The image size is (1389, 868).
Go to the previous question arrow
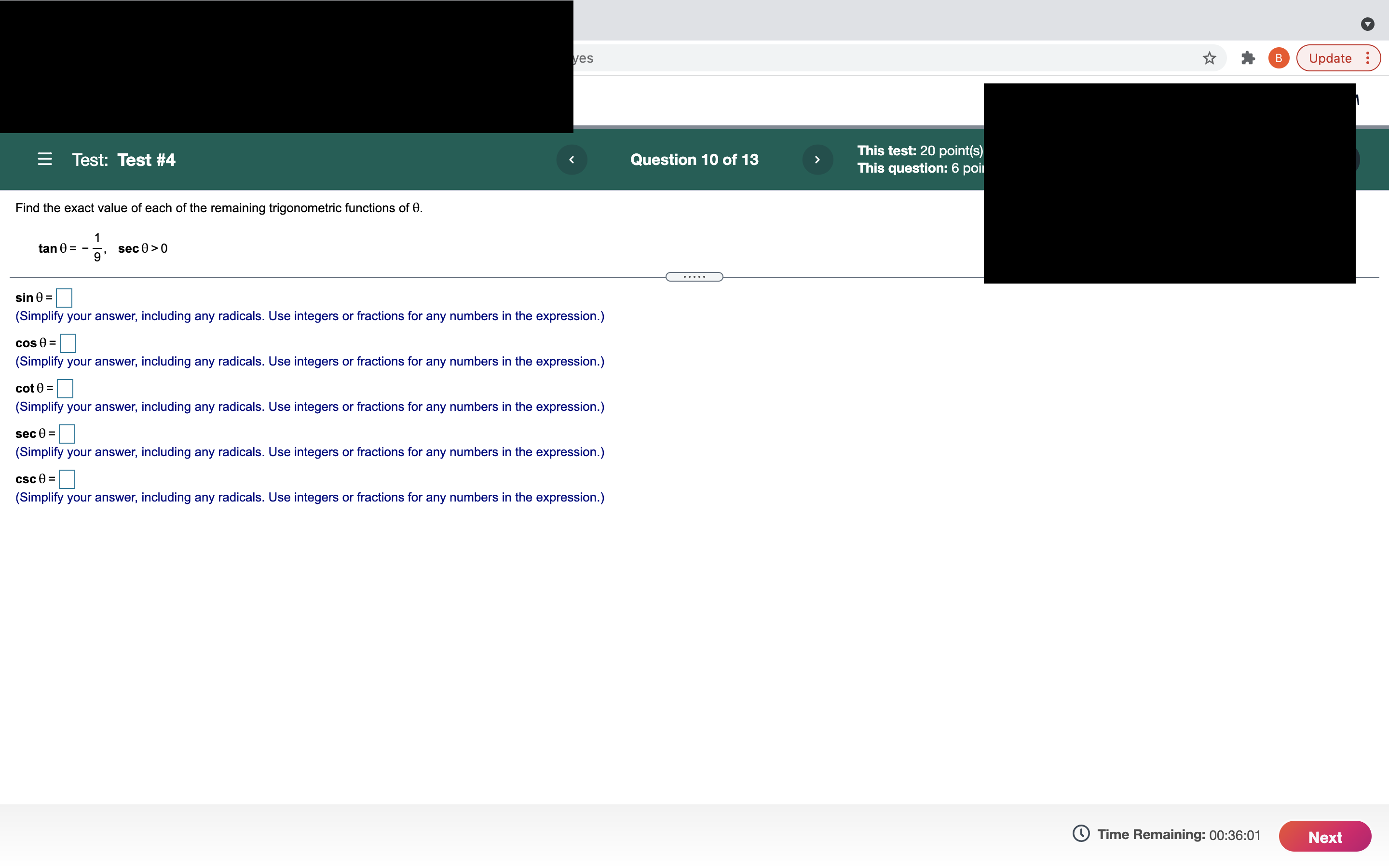[x=572, y=160]
